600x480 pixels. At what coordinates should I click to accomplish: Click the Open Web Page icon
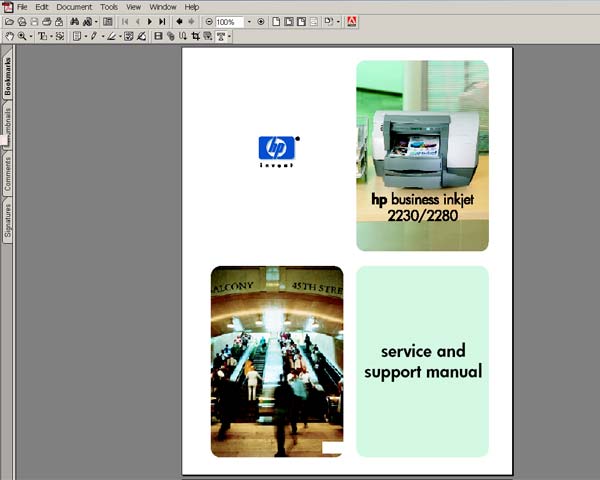click(22, 22)
